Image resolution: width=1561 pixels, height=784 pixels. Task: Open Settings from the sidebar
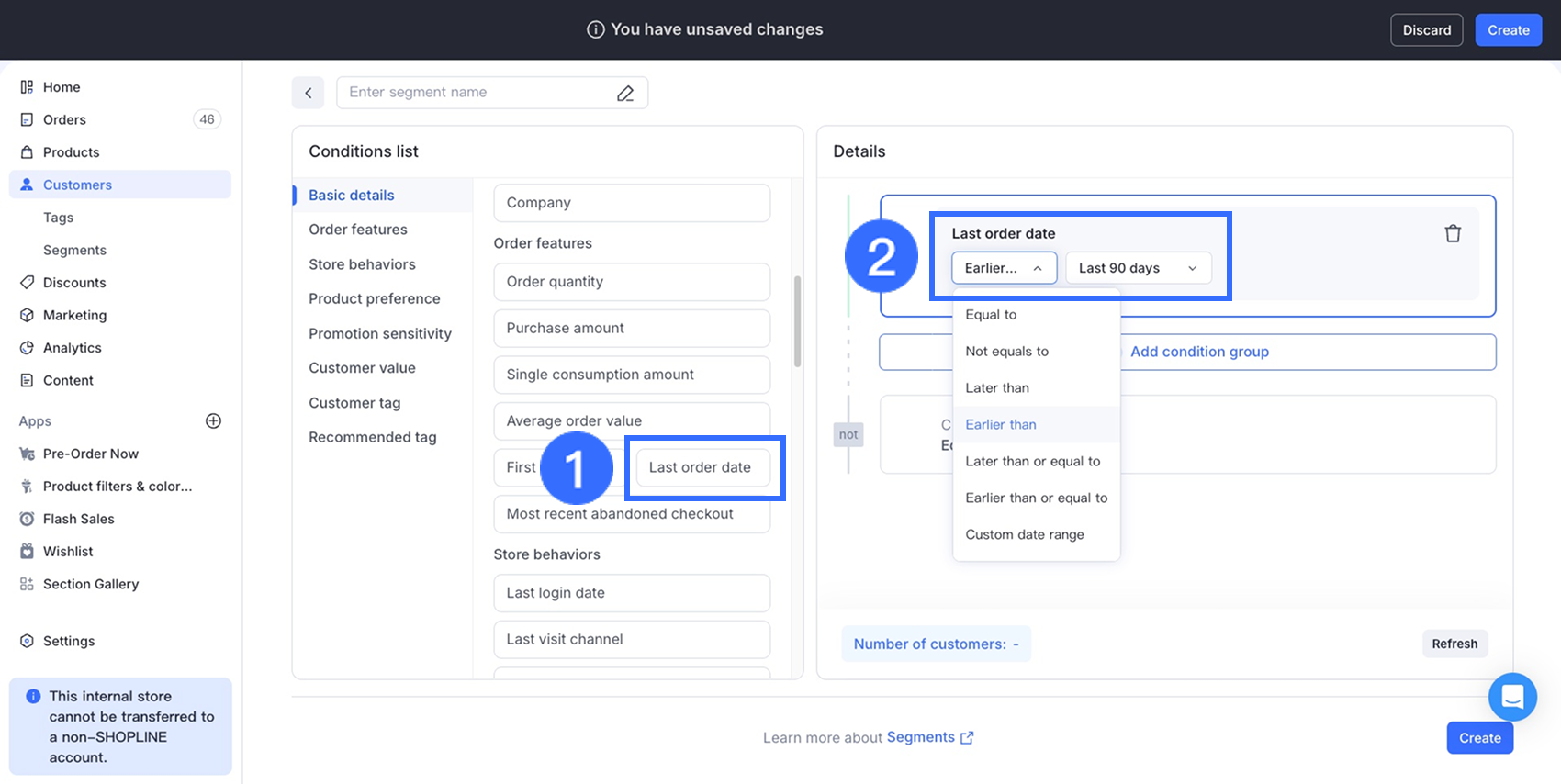(69, 641)
